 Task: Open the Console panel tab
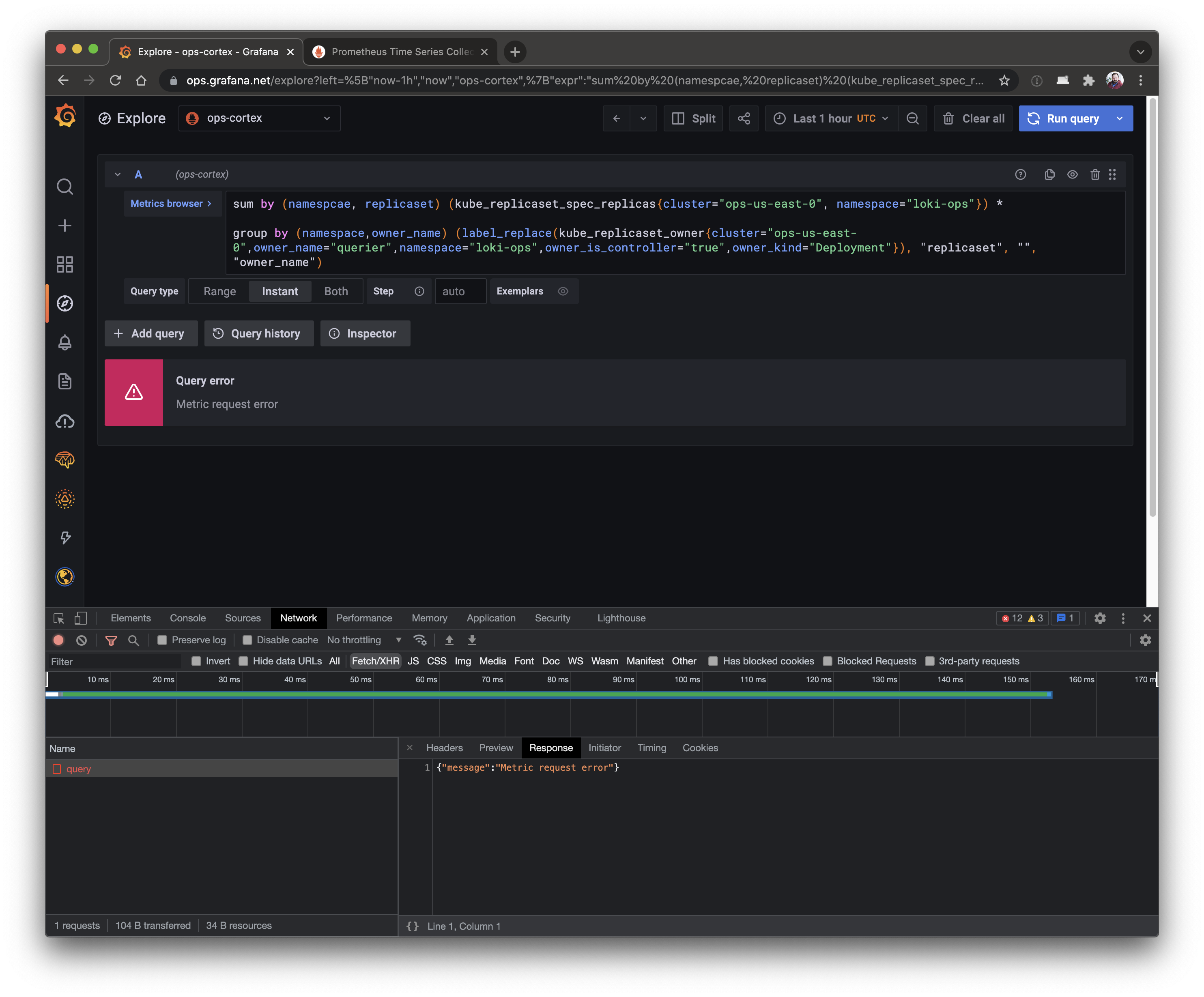pos(187,618)
